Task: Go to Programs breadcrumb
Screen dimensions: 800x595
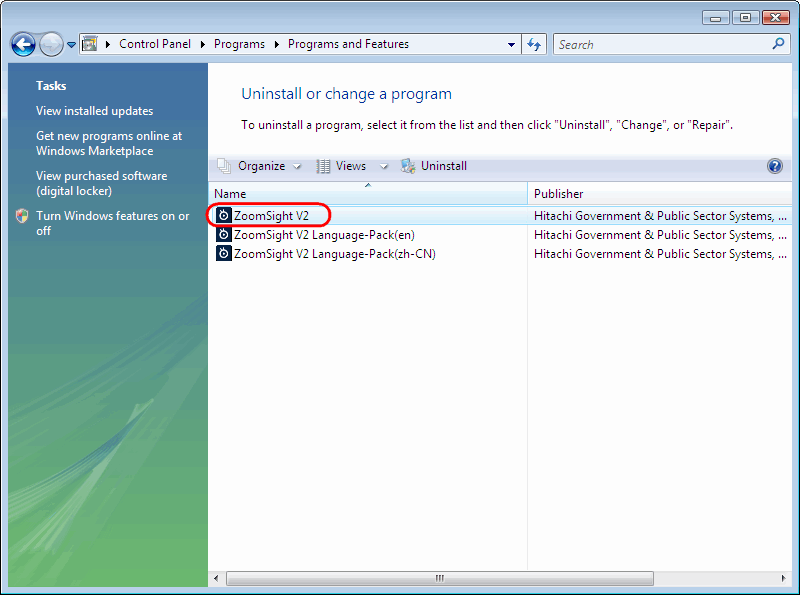Action: pyautogui.click(x=239, y=44)
